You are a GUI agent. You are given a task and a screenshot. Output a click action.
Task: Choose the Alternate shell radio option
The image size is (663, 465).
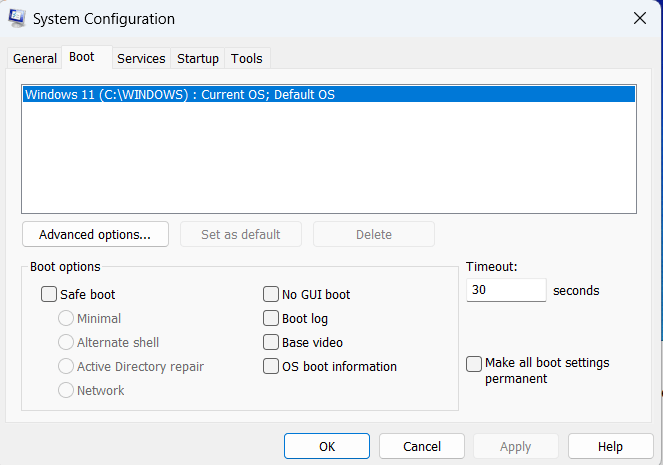(66, 342)
